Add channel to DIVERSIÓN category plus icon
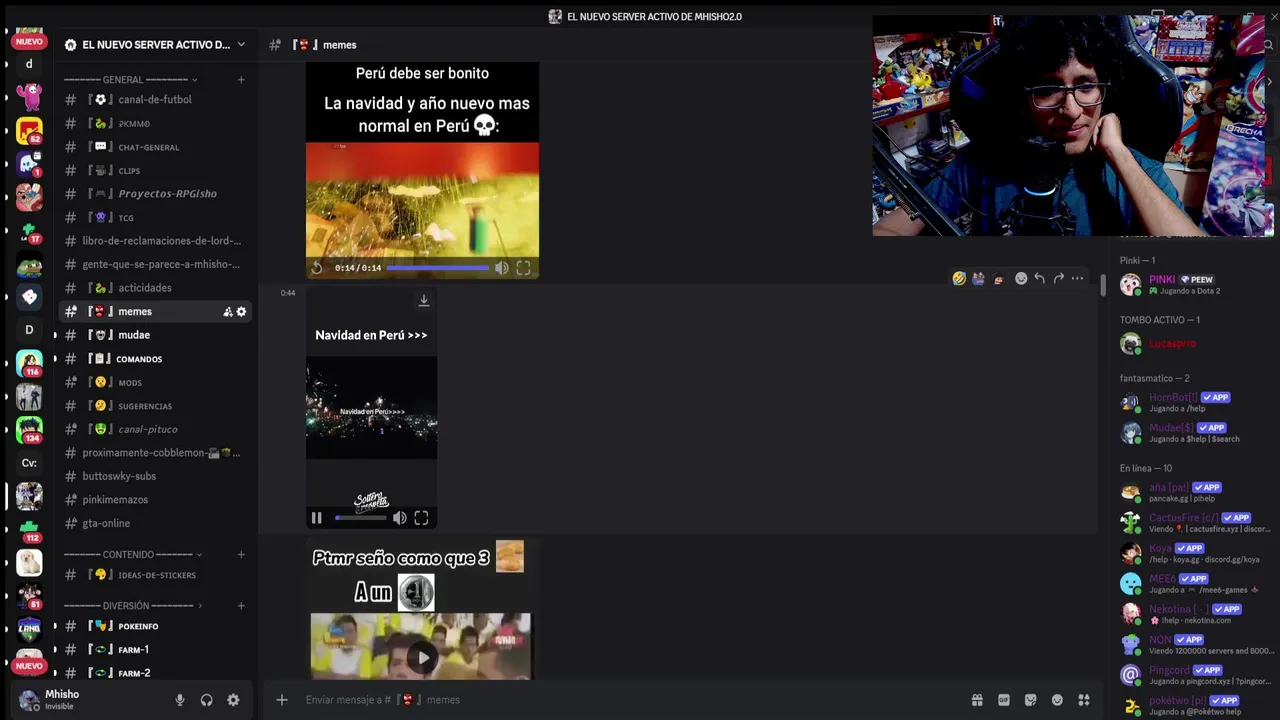The image size is (1280, 720). 241,606
